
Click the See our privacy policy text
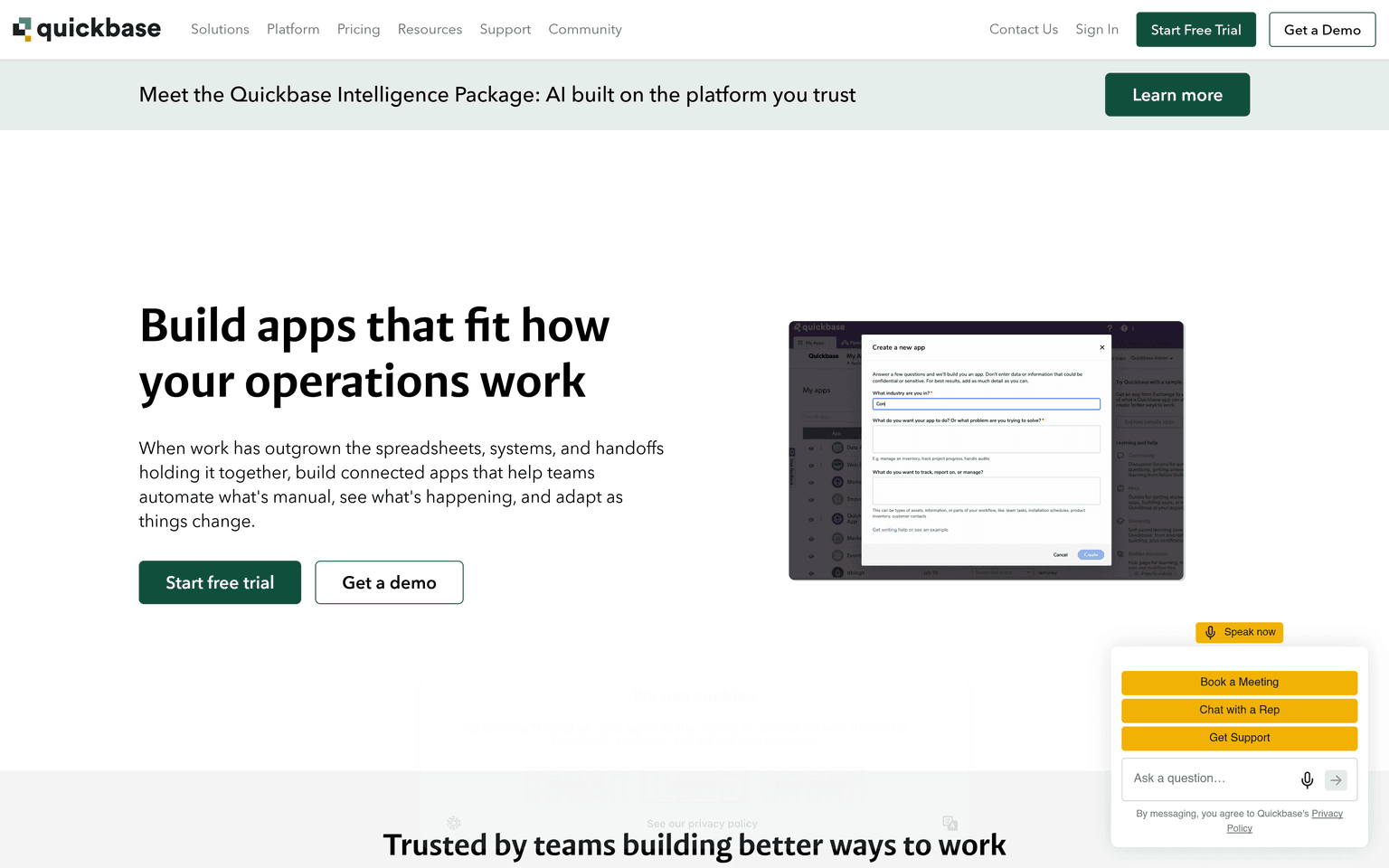(x=702, y=824)
